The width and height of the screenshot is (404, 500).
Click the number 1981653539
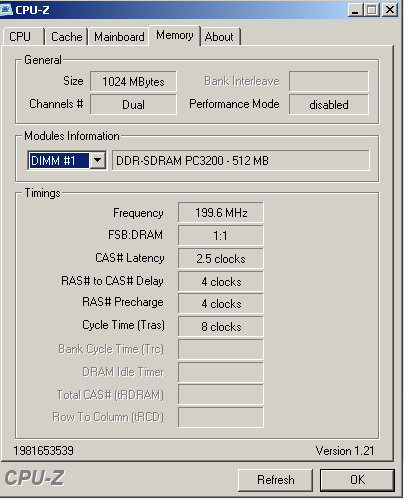43,451
